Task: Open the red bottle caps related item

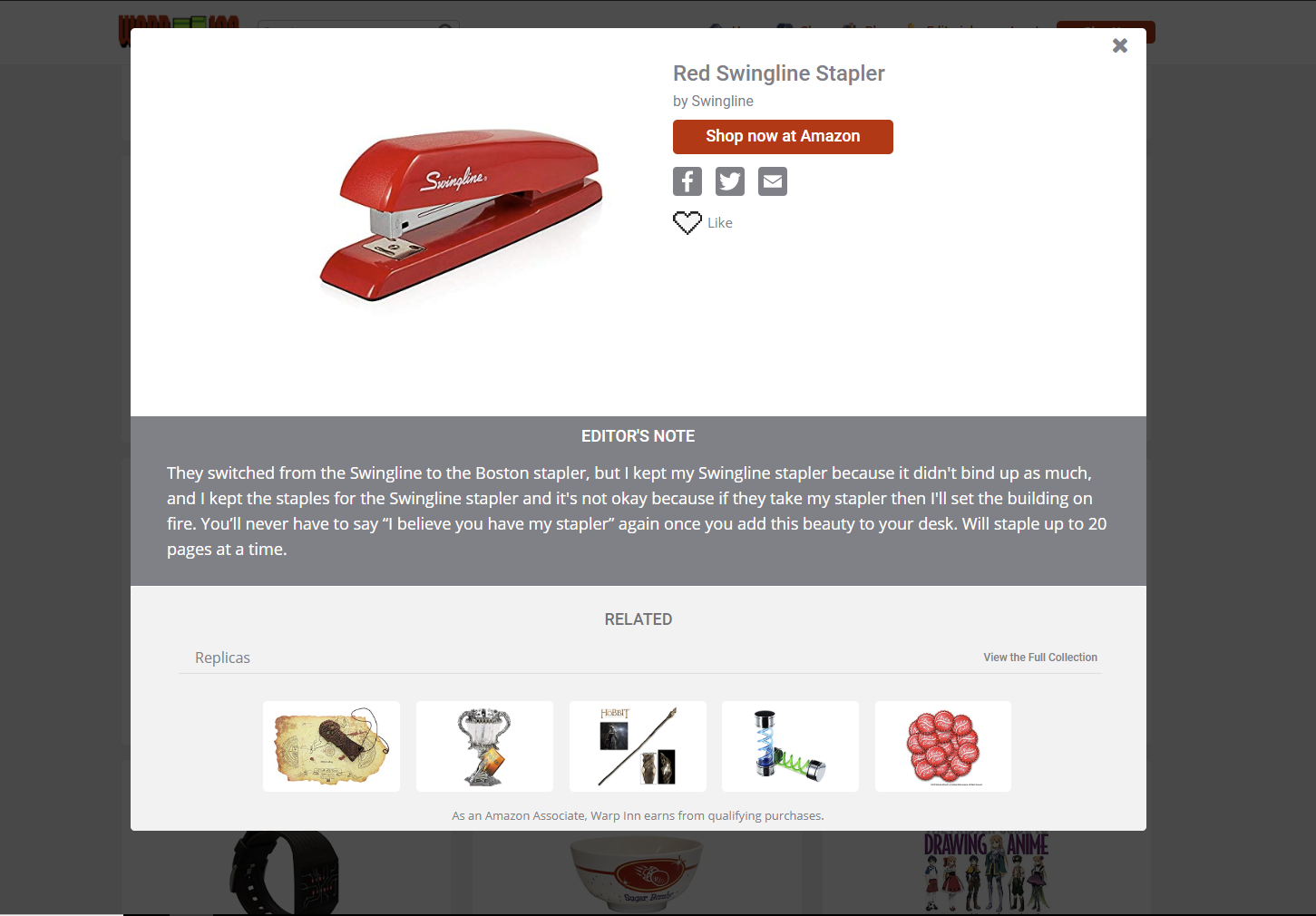Action: tap(943, 746)
